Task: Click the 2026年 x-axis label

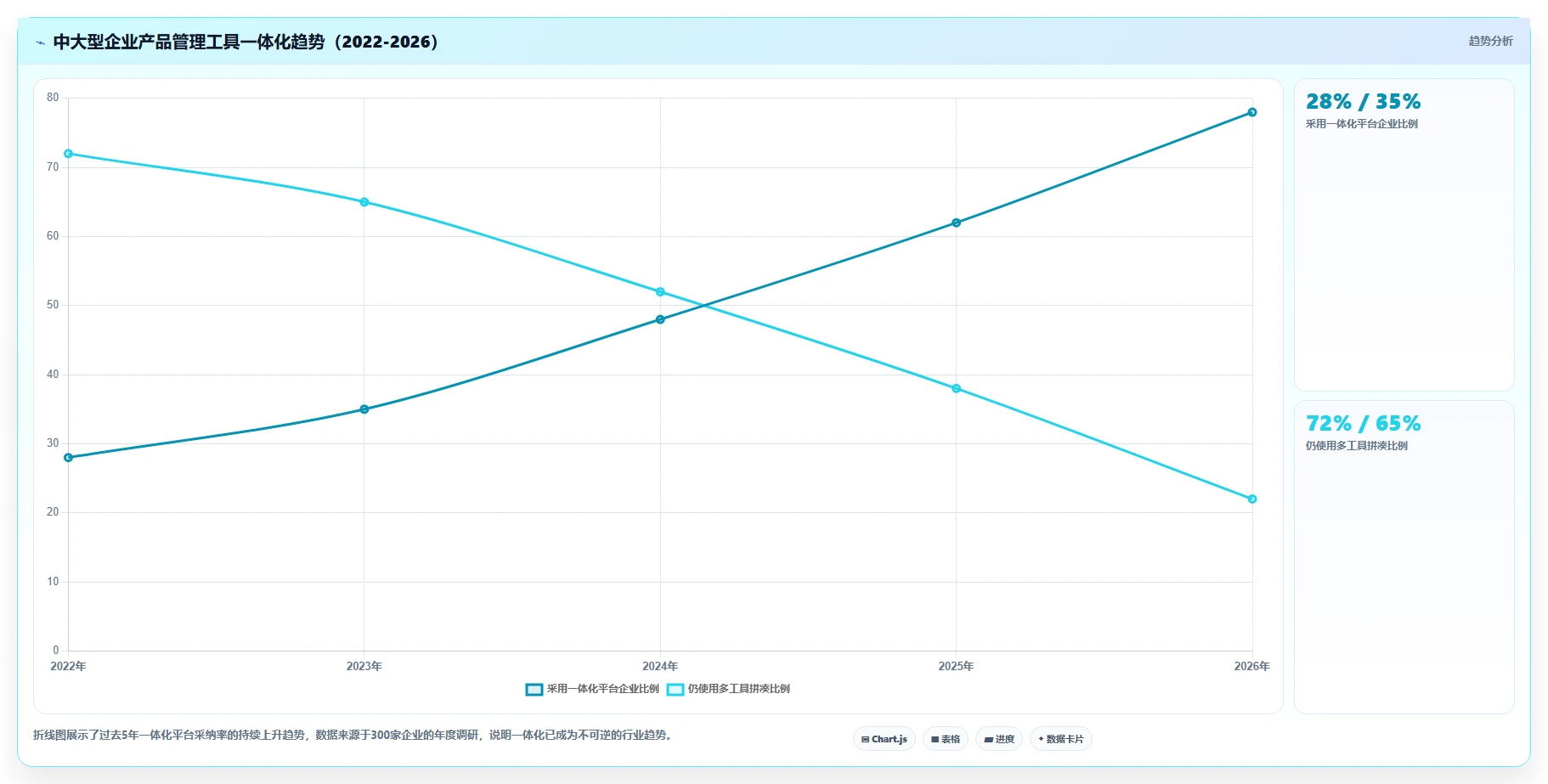Action: click(1252, 666)
